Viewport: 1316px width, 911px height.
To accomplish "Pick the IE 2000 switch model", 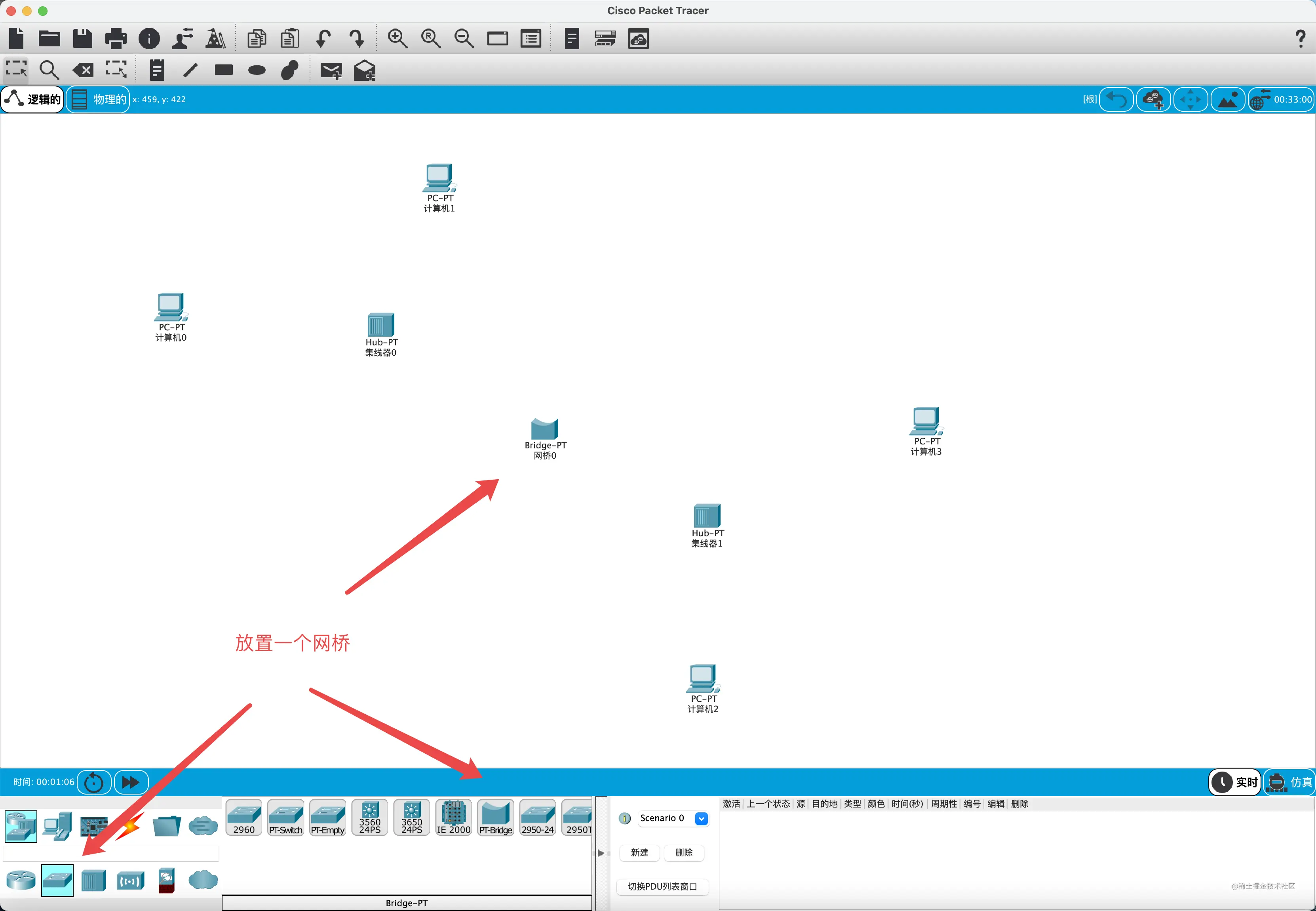I will click(x=453, y=818).
